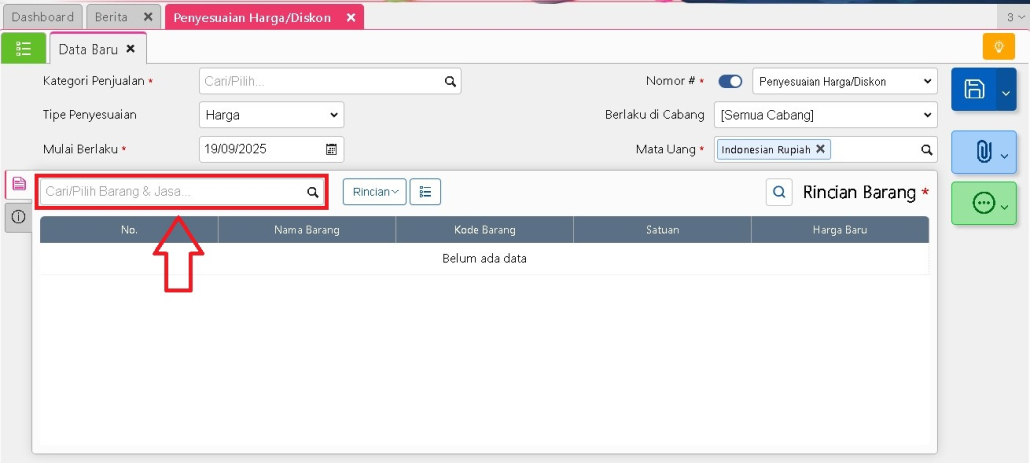This screenshot has height=463, width=1030.
Task: Toggle the Nomor # automatic numbering switch
Action: (730, 82)
